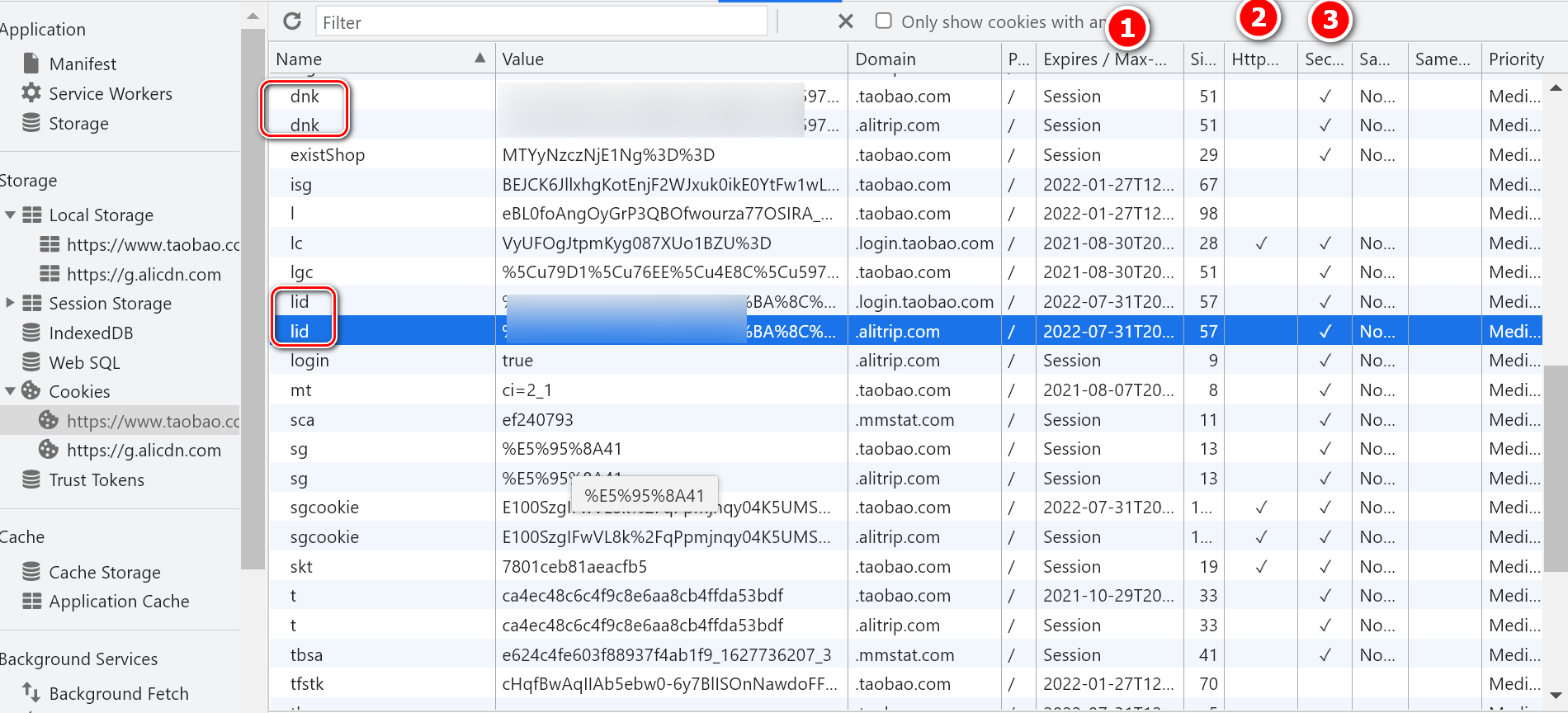Image resolution: width=1568 pixels, height=713 pixels.
Task: Click value MTYyNzczNjE1Ng%3D%3D
Action: (608, 154)
